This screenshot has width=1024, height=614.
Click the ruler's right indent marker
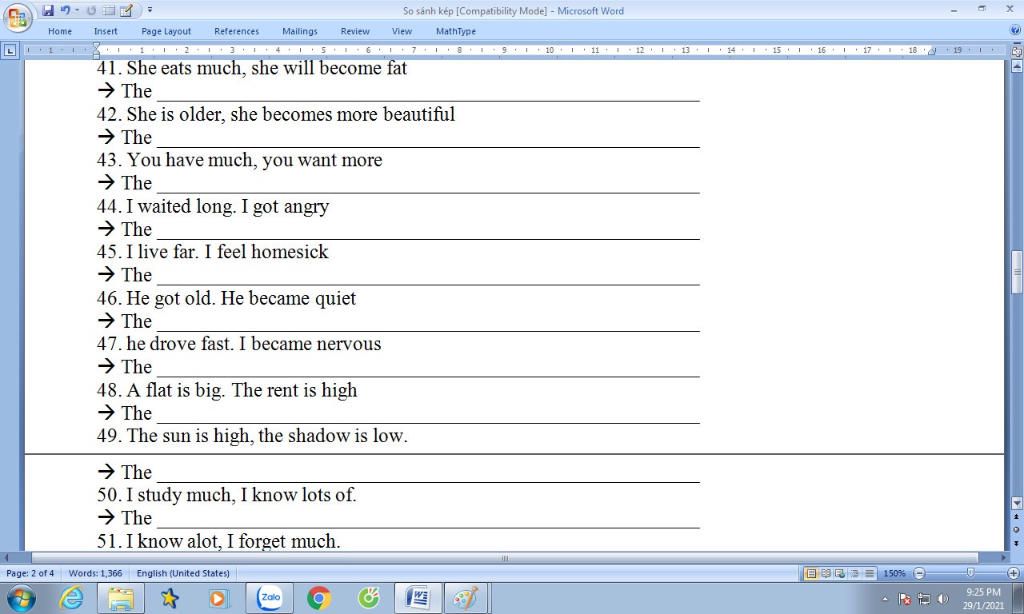(931, 52)
